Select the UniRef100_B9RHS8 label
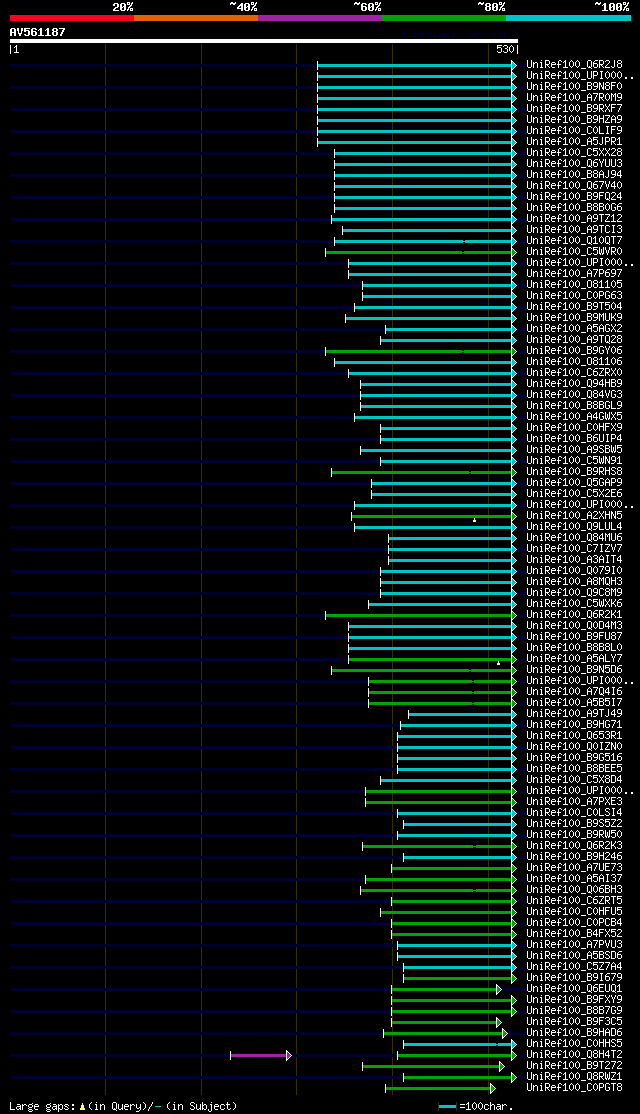The height and width of the screenshot is (1114, 640). pyautogui.click(x=574, y=472)
